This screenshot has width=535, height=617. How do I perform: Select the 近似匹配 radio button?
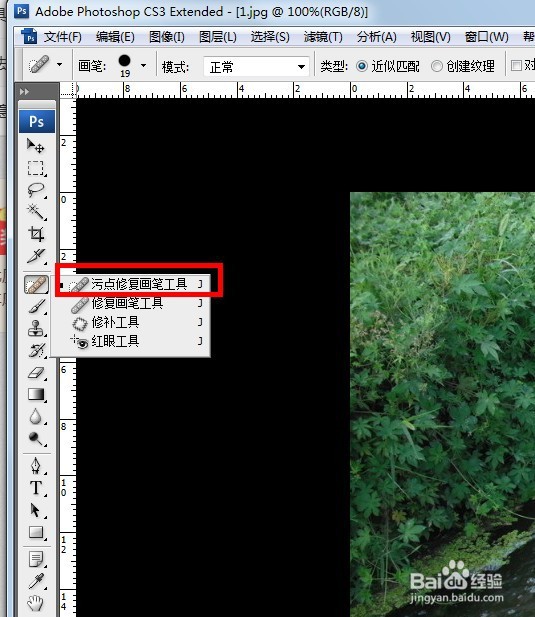point(362,66)
